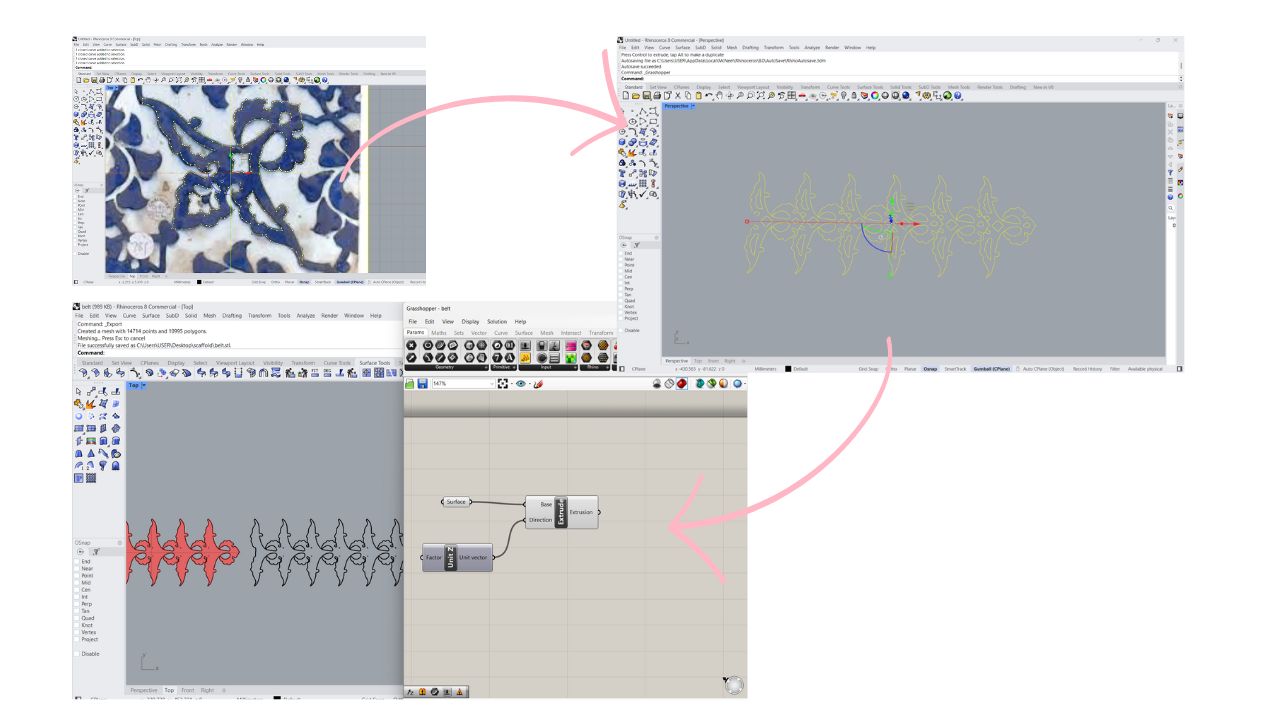Click the Grasshopper save file icon
Screen dimensions: 1280x720
tap(422, 383)
